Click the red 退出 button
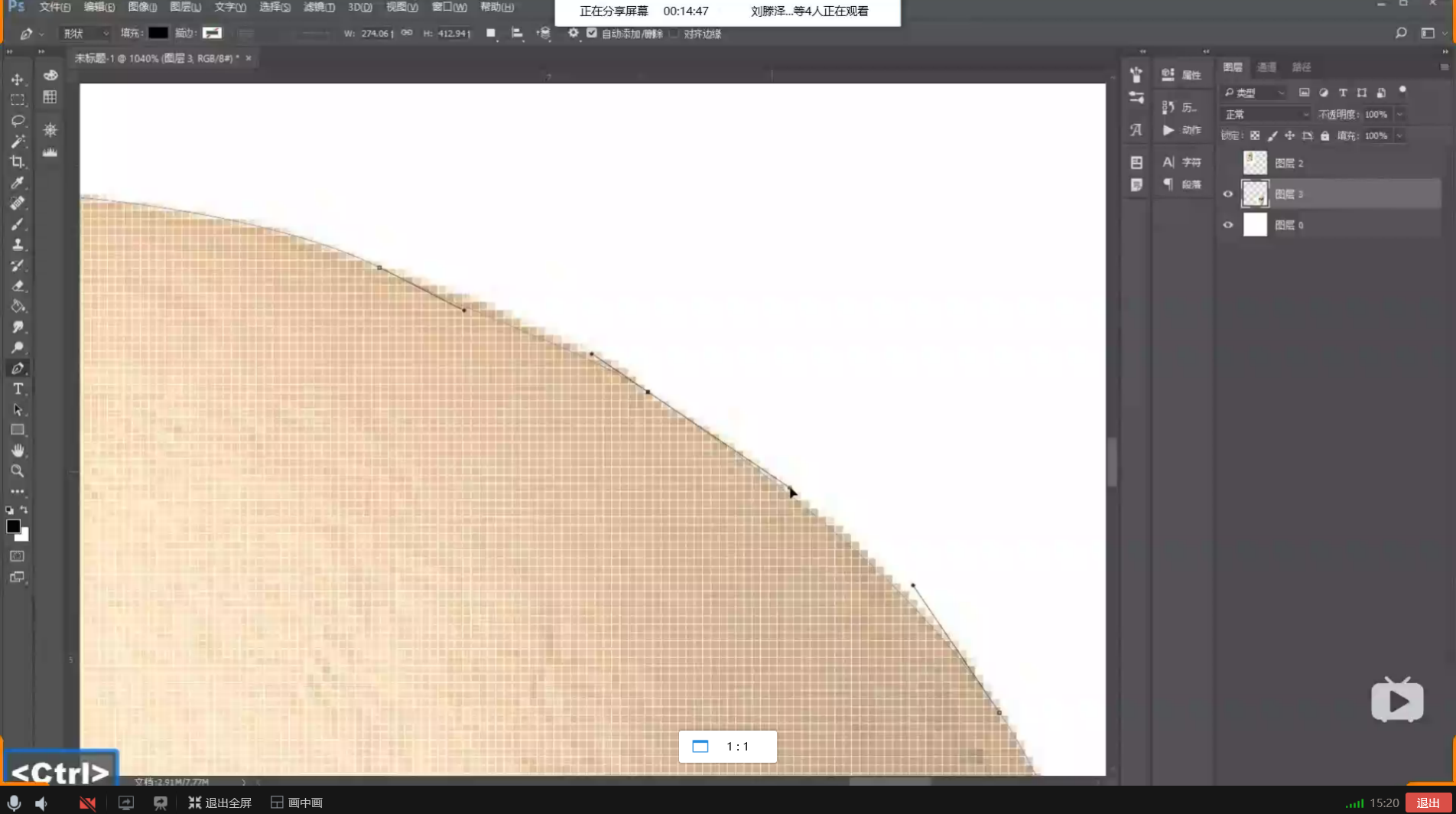The image size is (1456, 814). 1428,803
